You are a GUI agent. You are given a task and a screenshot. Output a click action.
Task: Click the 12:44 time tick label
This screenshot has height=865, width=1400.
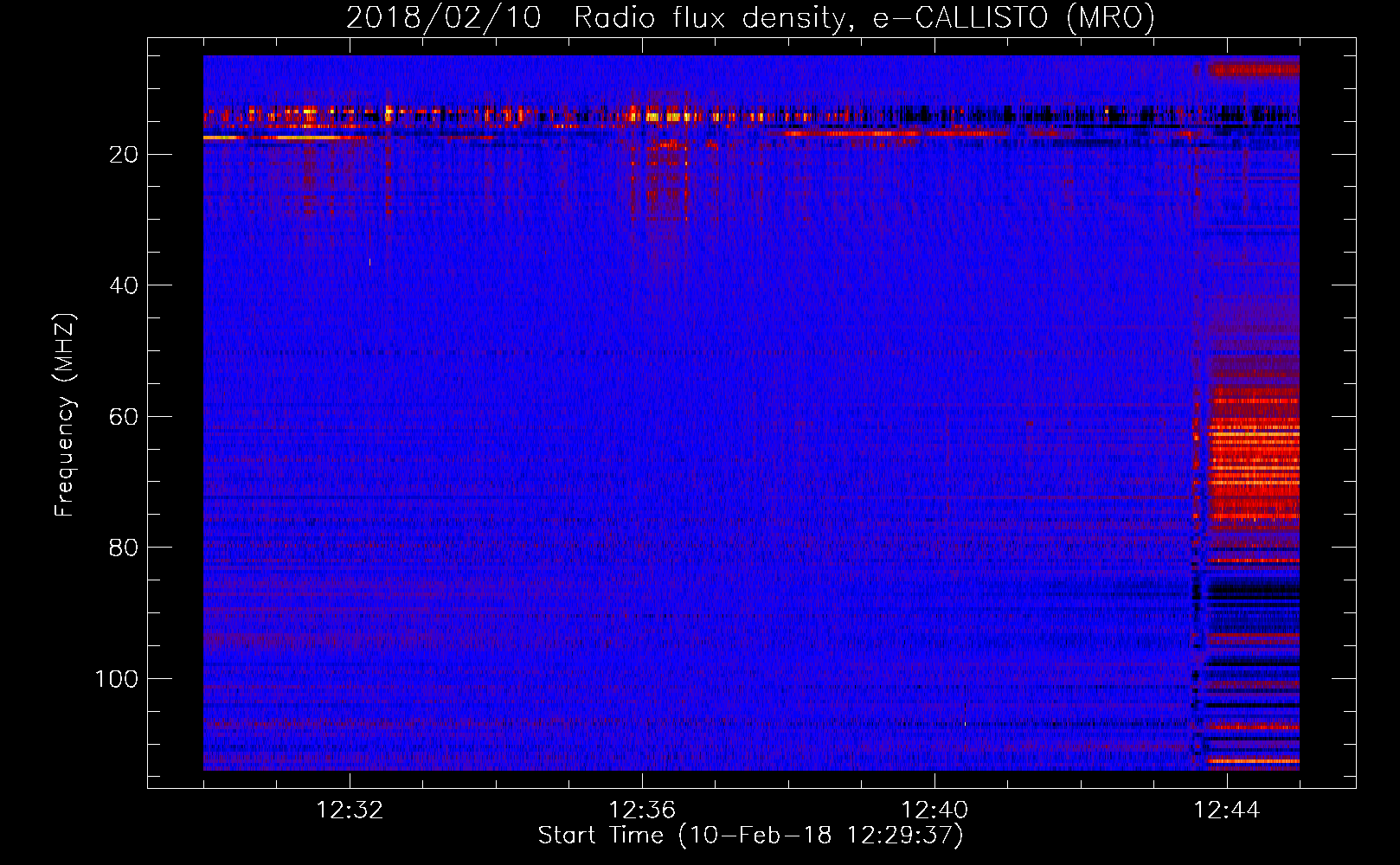pyautogui.click(x=1227, y=811)
